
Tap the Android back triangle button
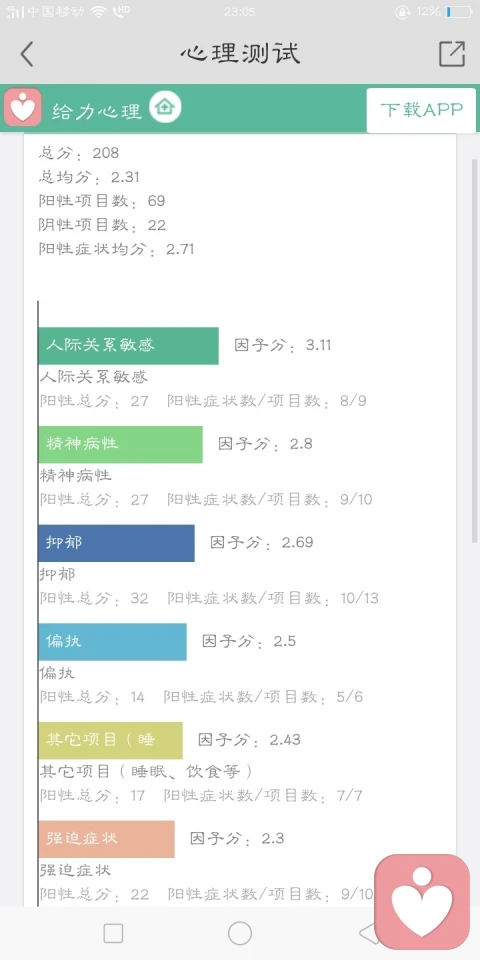(x=369, y=934)
